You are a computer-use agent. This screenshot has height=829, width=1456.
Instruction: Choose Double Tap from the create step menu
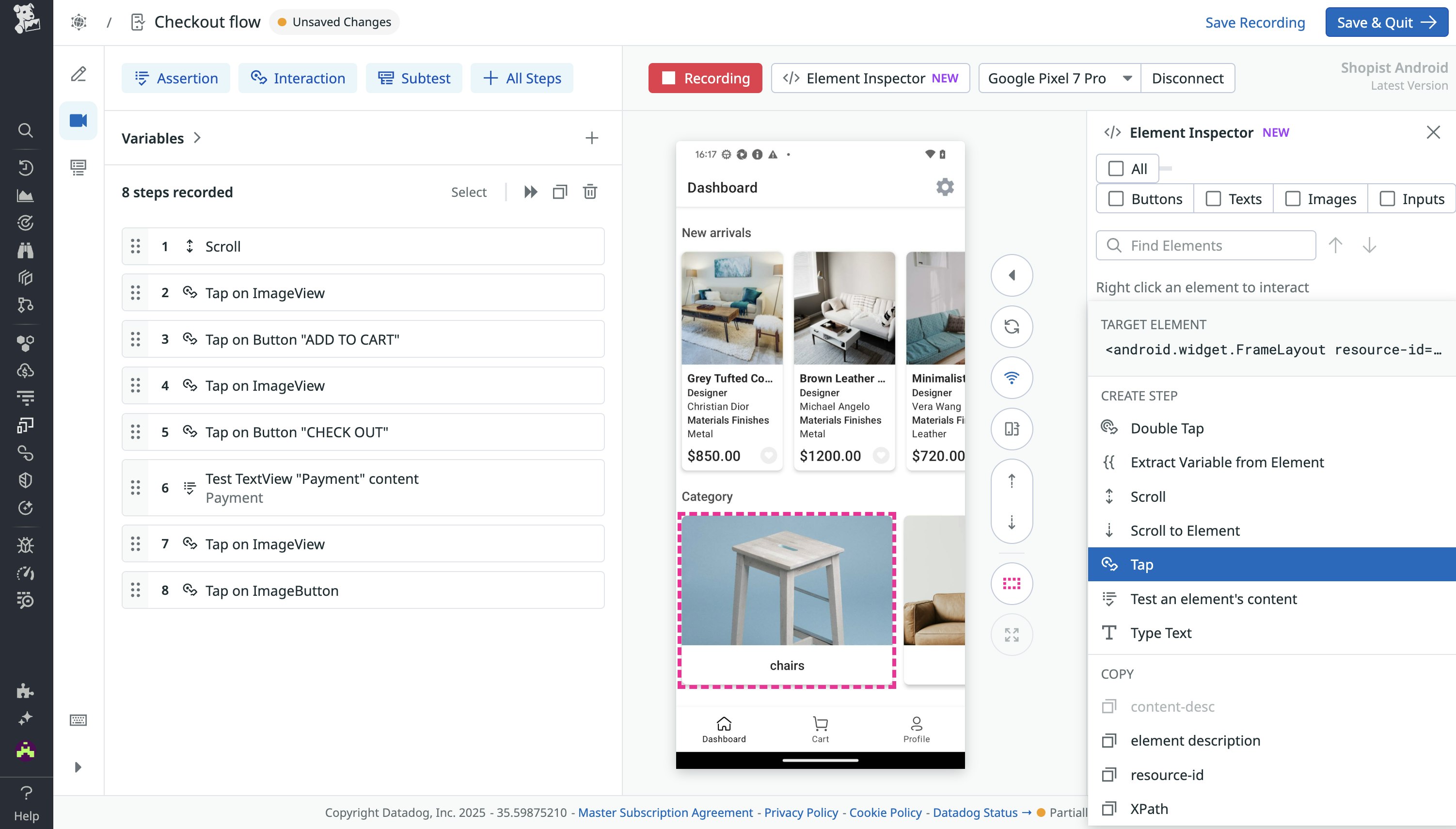click(1167, 428)
